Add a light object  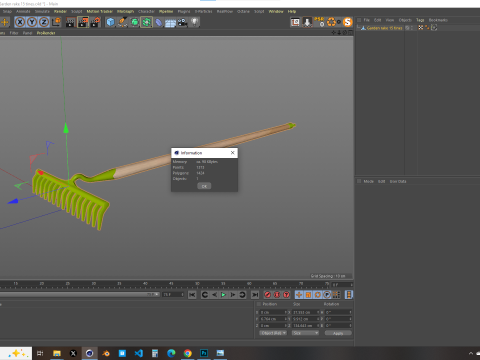(x=195, y=22)
